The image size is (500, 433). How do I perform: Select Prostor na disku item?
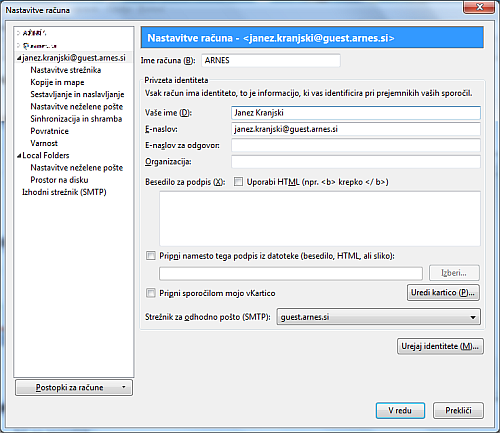(x=59, y=180)
